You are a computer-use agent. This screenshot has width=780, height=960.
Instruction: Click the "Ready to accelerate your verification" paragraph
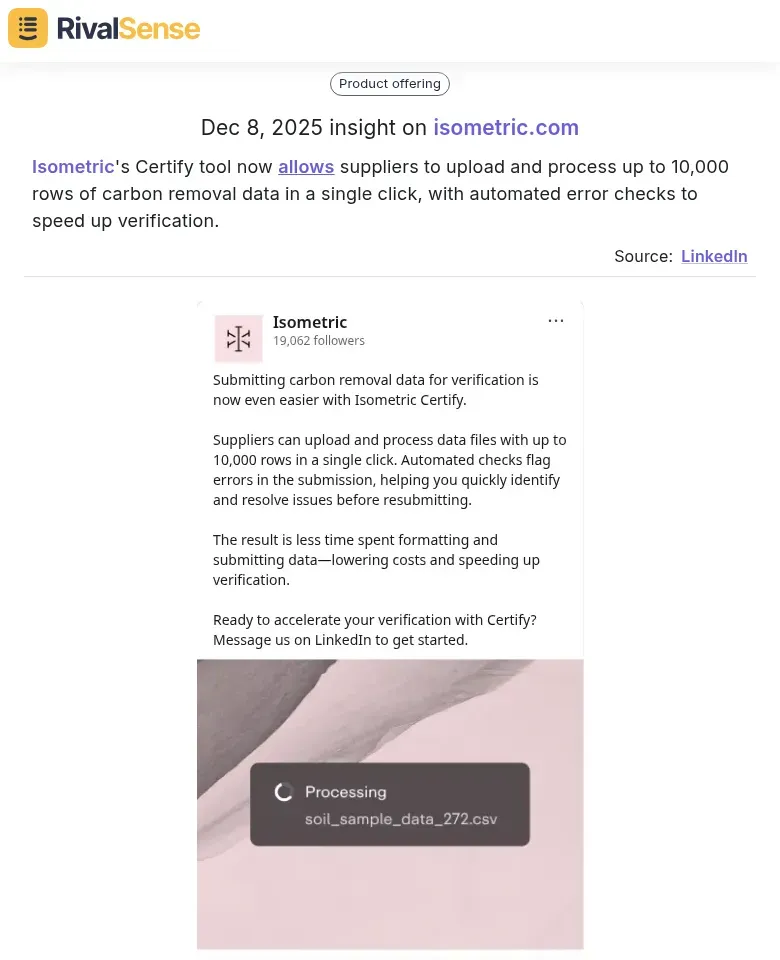point(375,630)
